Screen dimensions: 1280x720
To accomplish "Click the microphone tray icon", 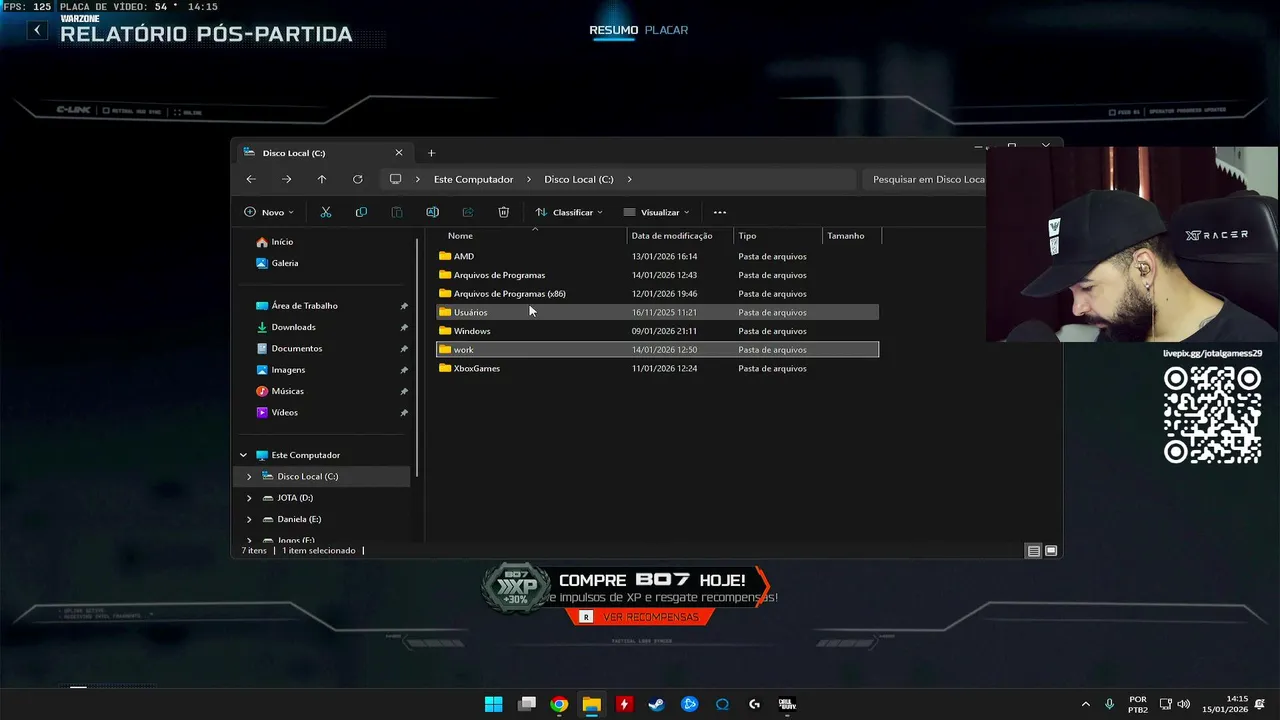I will 1109,704.
